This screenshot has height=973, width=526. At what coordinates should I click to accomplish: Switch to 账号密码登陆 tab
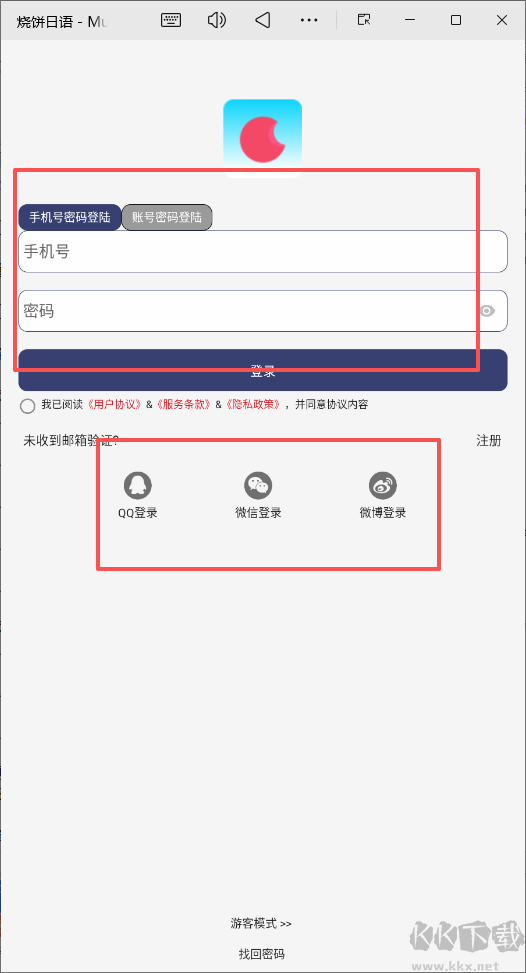(167, 218)
